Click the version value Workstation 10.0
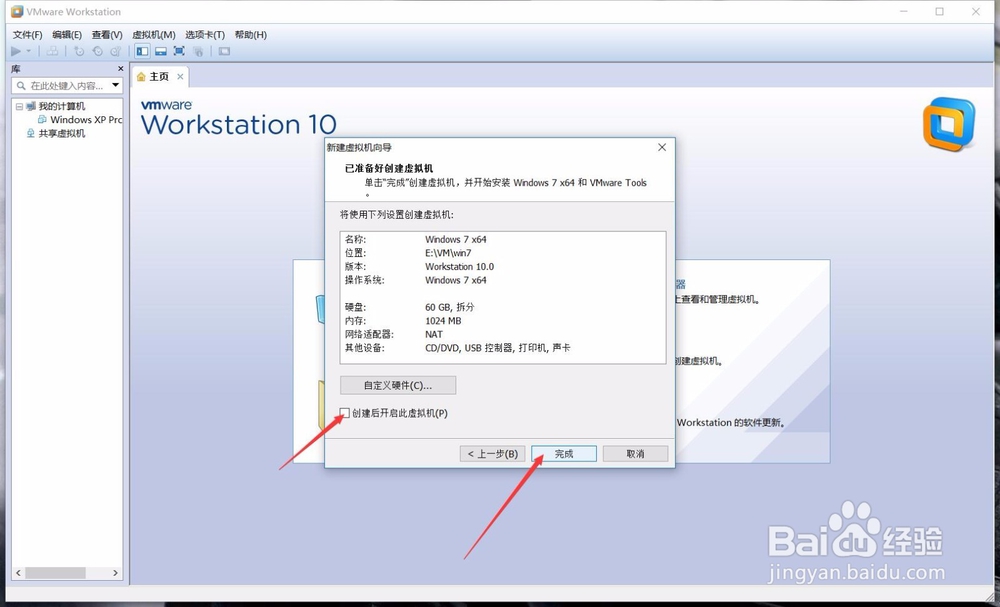The width and height of the screenshot is (1000, 607). coord(459,267)
